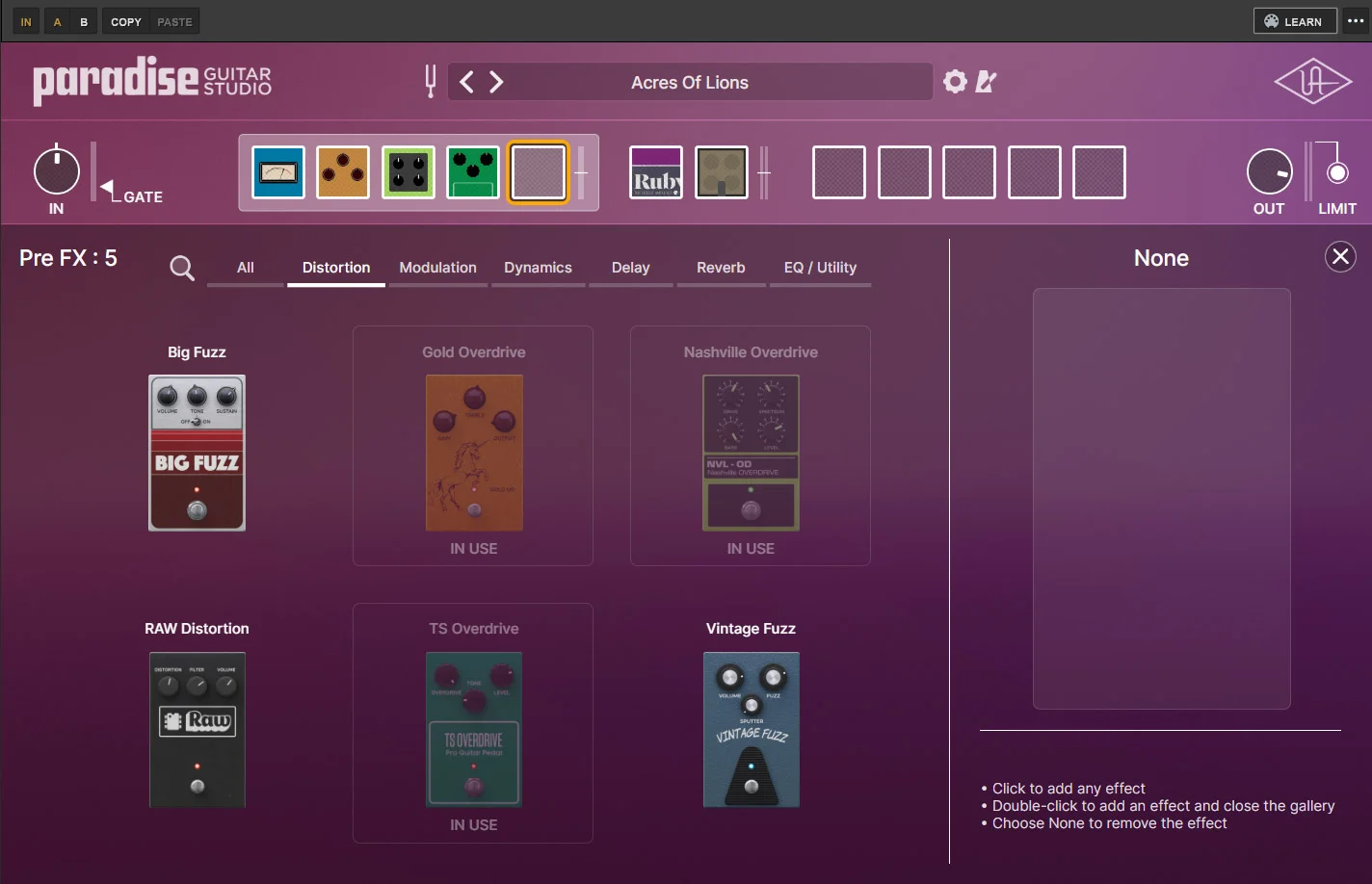This screenshot has width=1372, height=884.
Task: Add the Vintage Fuzz pedal
Action: (751, 730)
